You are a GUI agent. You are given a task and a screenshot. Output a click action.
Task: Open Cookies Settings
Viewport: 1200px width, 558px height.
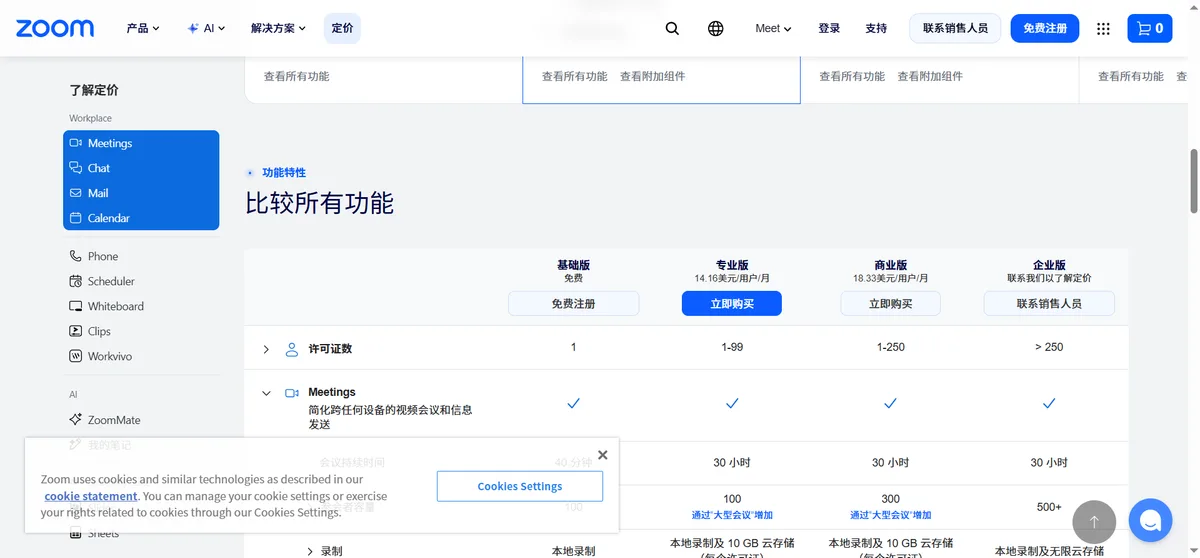[x=520, y=486]
